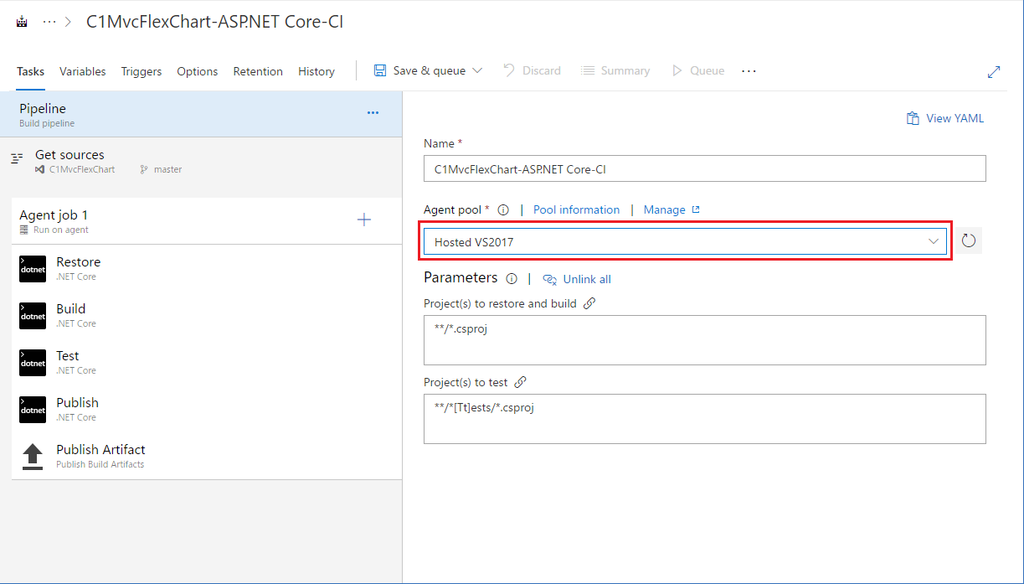Open the View YAML link
Screen dimensions: 1024x584
click(954, 118)
